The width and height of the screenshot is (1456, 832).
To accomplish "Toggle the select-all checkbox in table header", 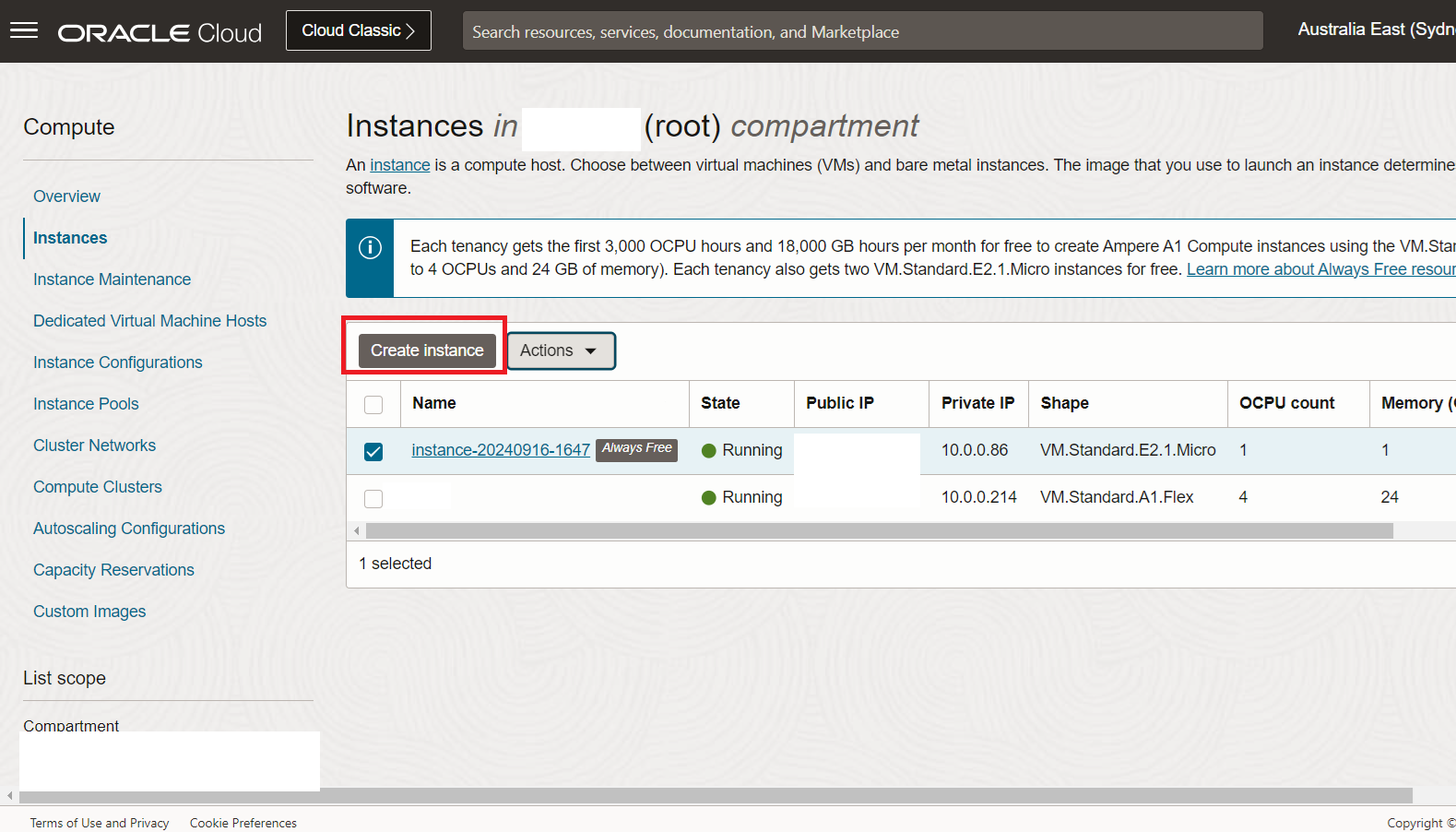I will click(373, 405).
